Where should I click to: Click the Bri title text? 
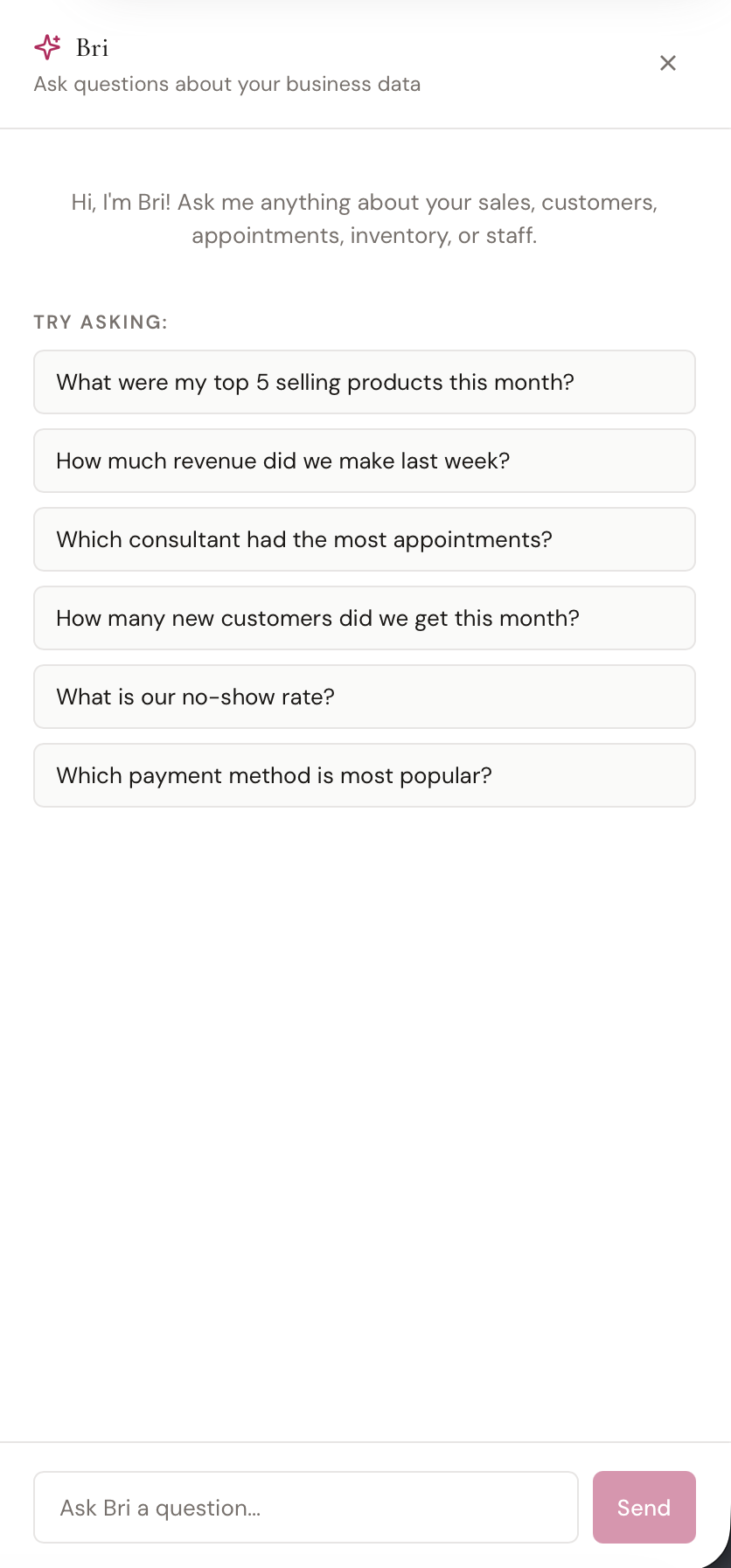tap(92, 47)
